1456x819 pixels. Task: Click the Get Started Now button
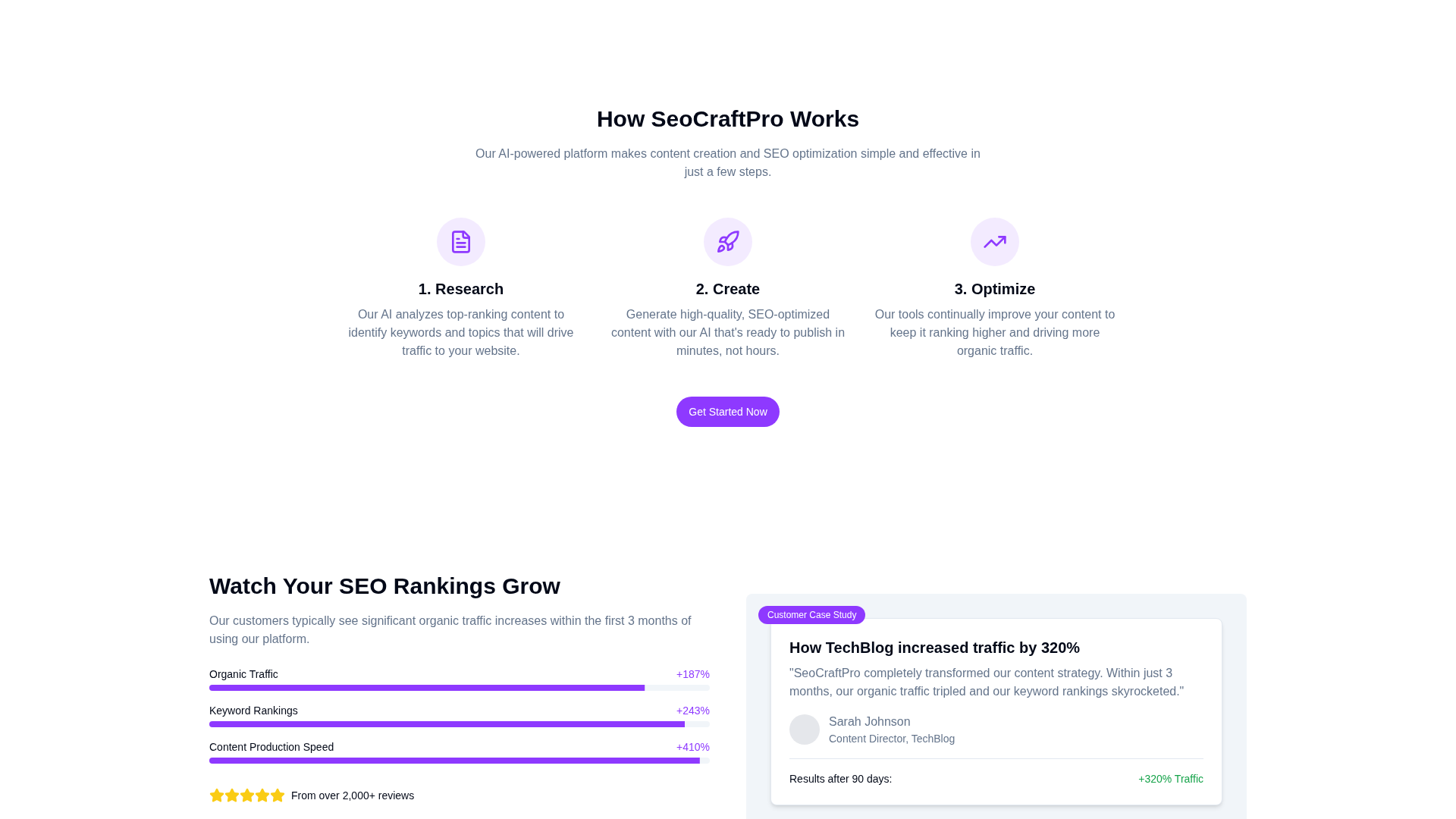[x=727, y=412]
